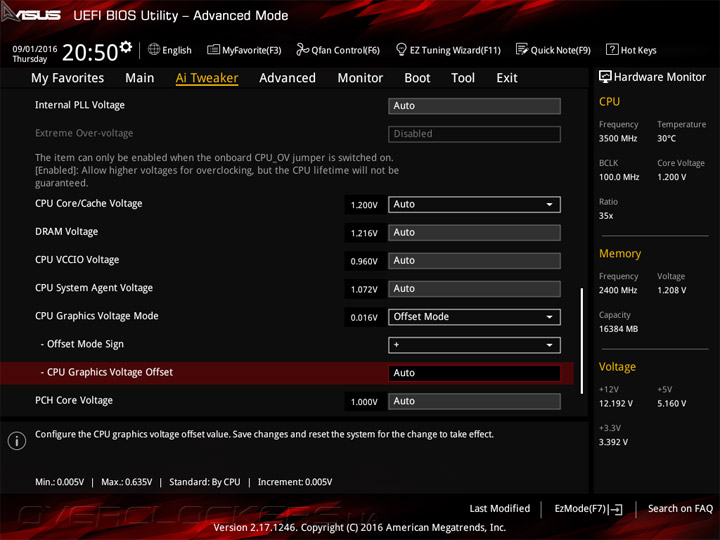Select the CPU System Agent Voltage label
Viewport: 720px width, 540px height.
[94, 288]
